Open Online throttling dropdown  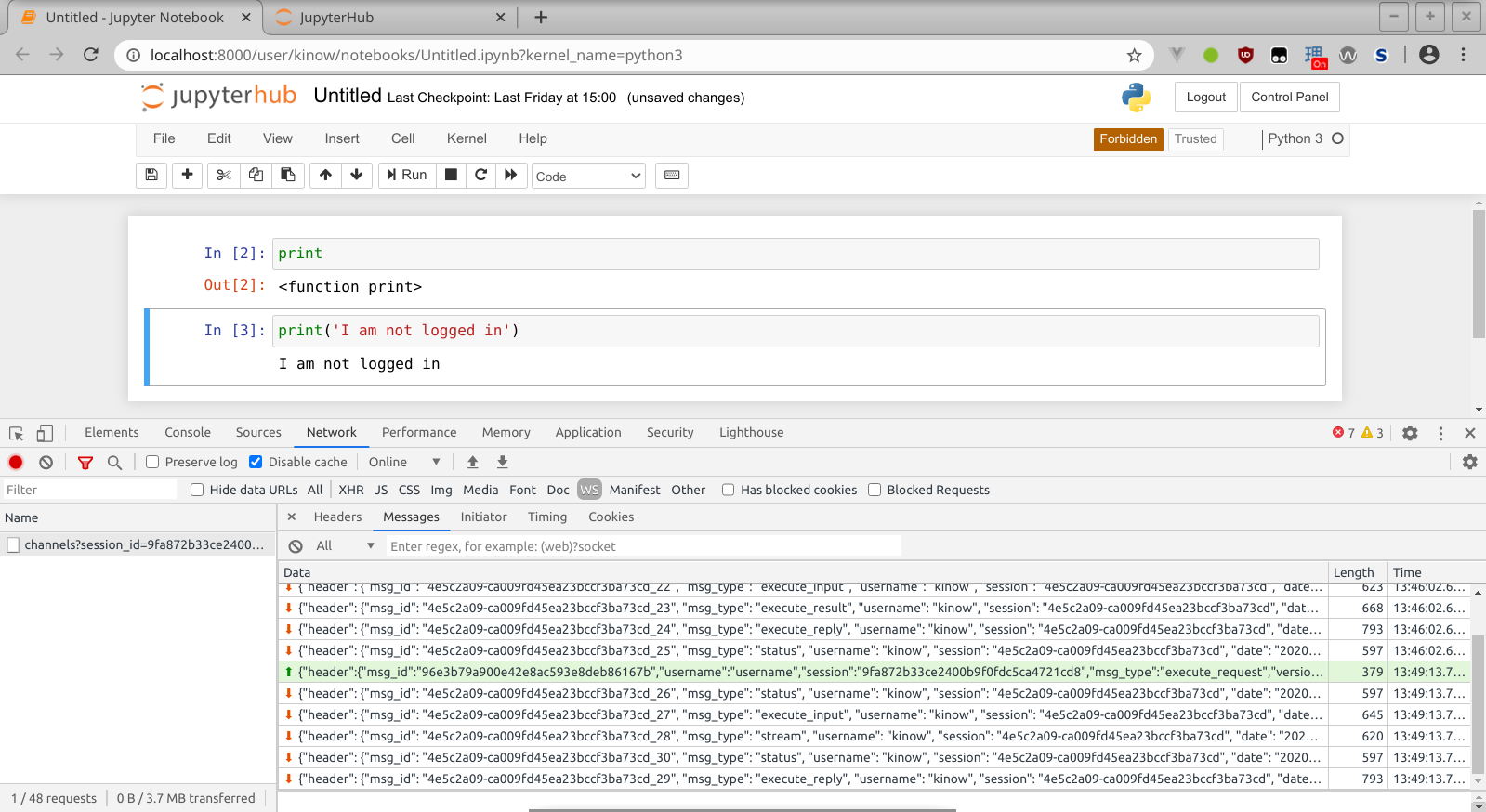click(x=403, y=462)
